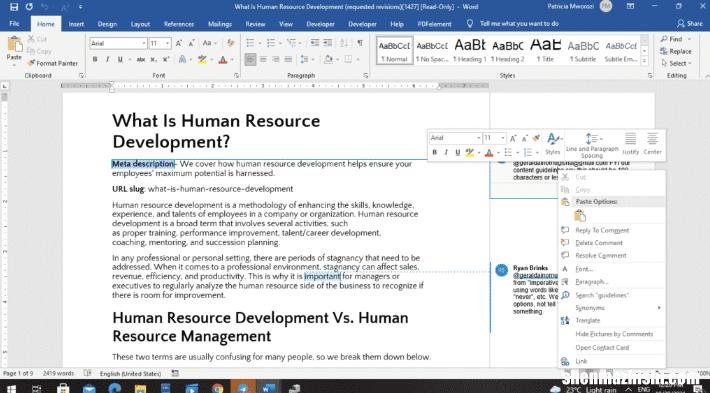Click the Paste button in Clipboard group
The height and width of the screenshot is (393, 710).
click(x=14, y=49)
